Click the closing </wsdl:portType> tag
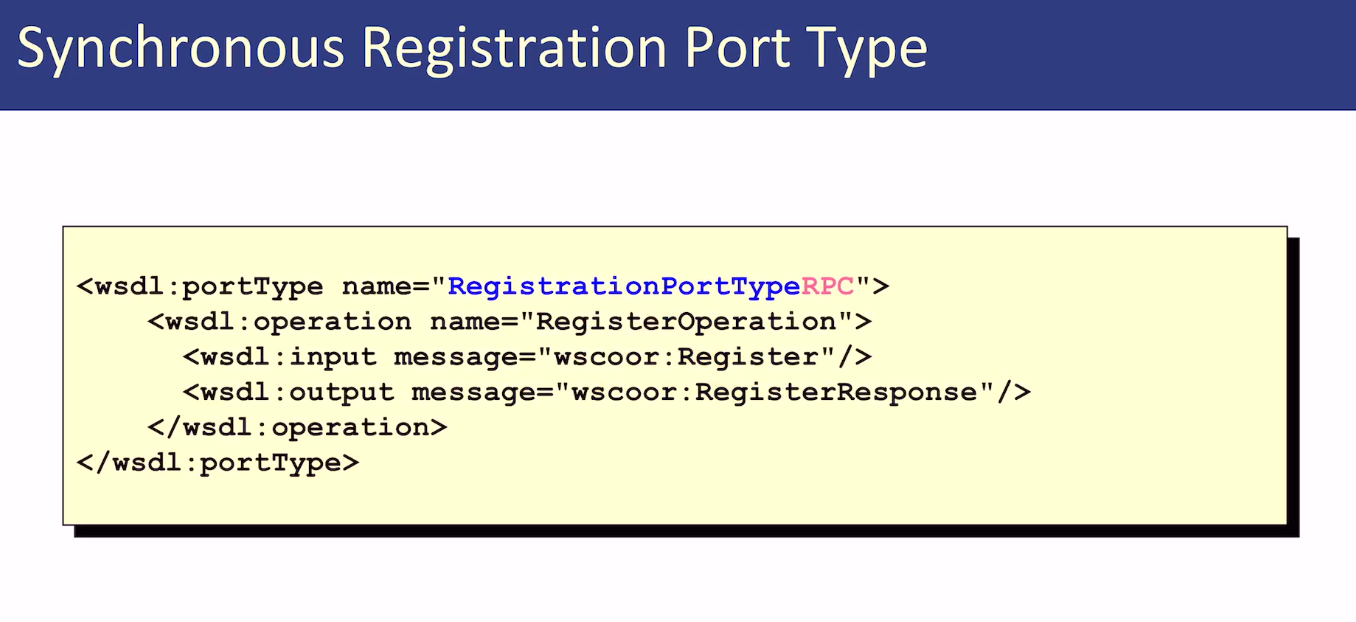This screenshot has height=622, width=1356. [x=217, y=462]
